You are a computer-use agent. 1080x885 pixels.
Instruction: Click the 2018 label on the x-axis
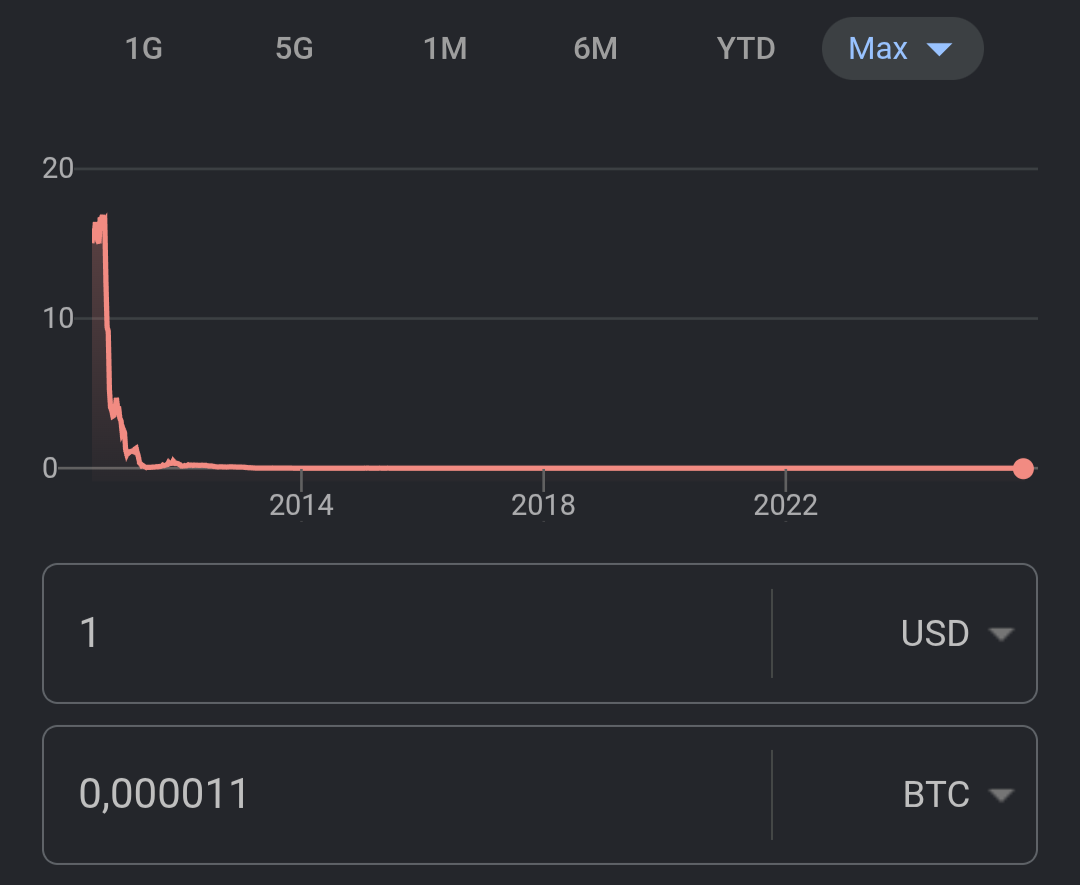(543, 505)
